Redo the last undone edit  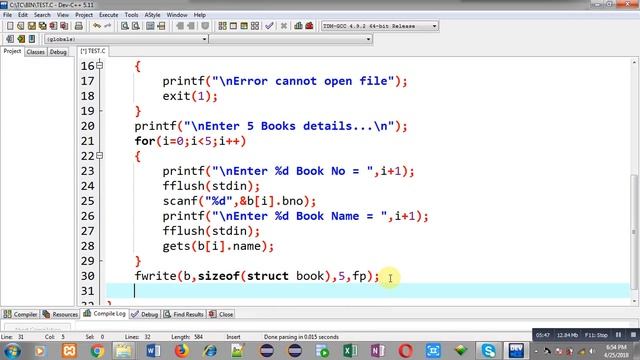tap(107, 26)
